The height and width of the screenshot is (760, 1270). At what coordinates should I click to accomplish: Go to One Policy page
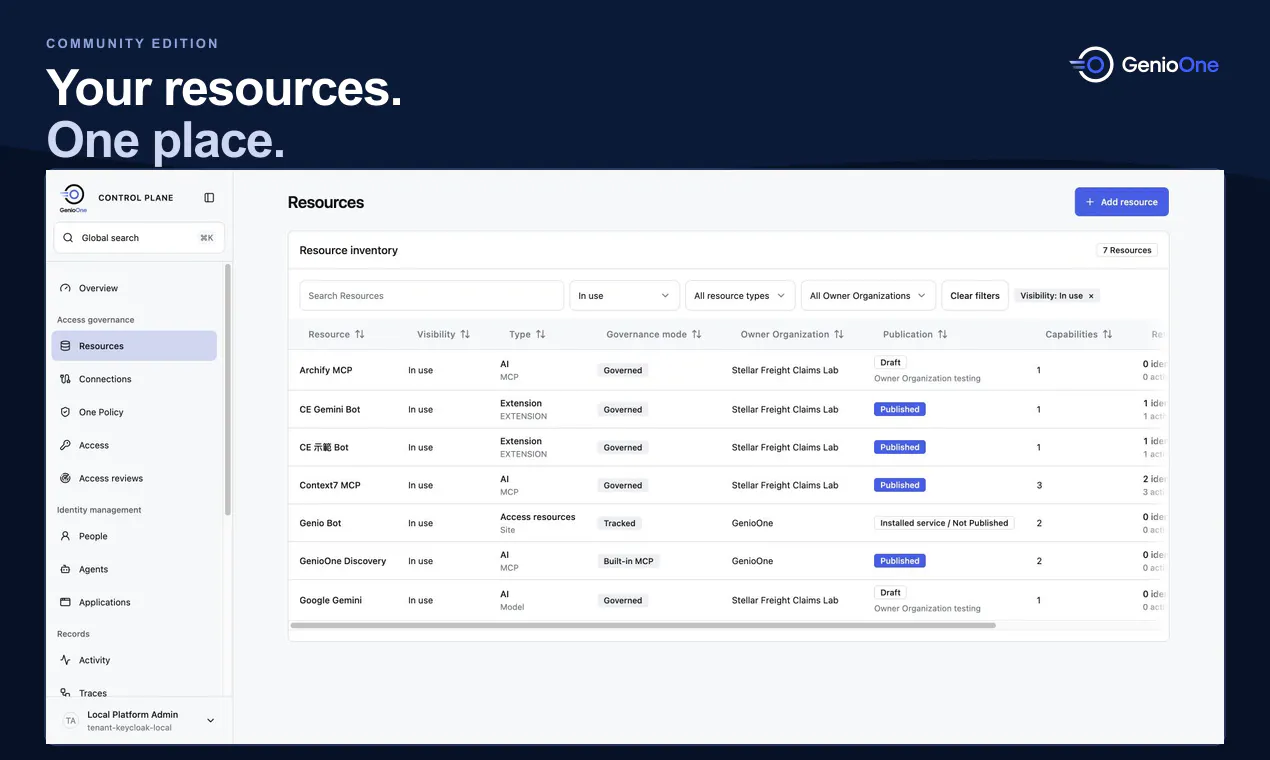[x=134, y=412]
